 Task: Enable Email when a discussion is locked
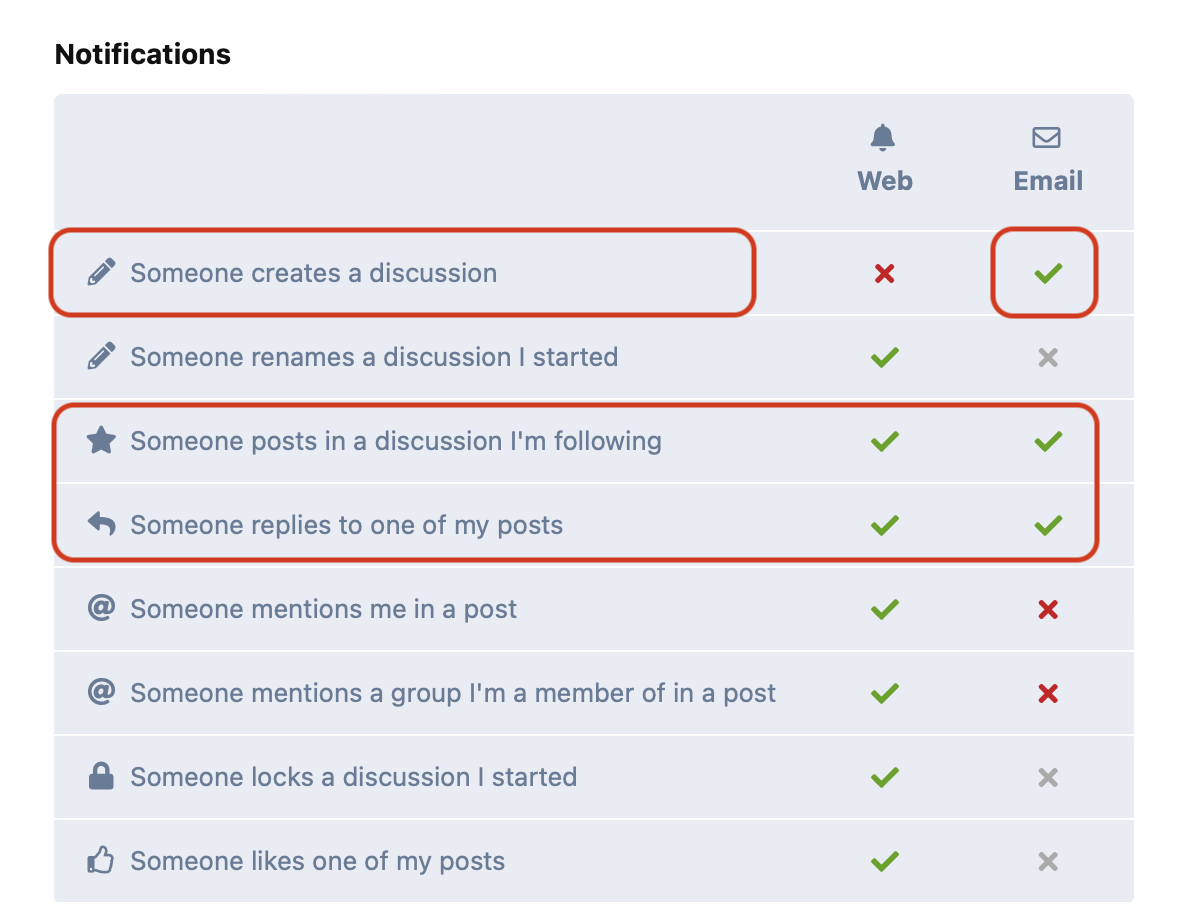coord(1048,777)
